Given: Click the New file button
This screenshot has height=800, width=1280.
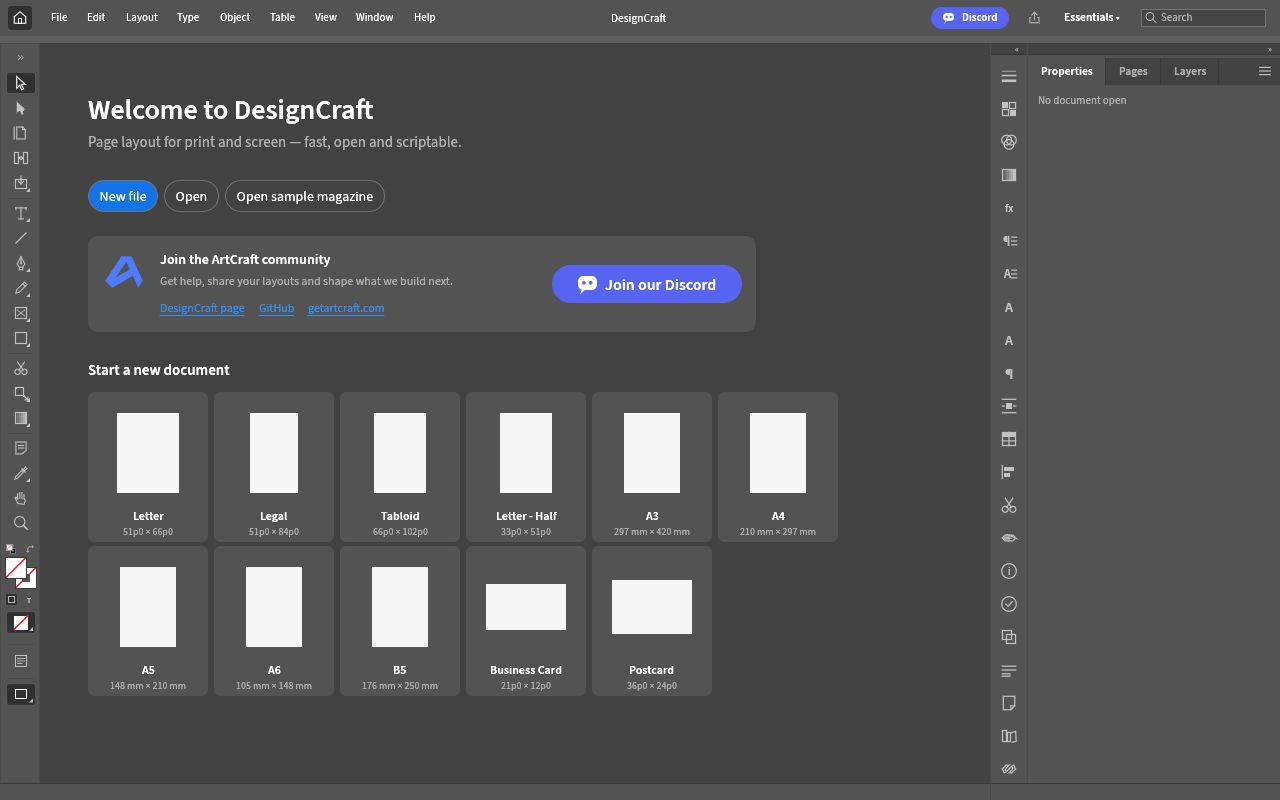Looking at the screenshot, I should tap(123, 196).
